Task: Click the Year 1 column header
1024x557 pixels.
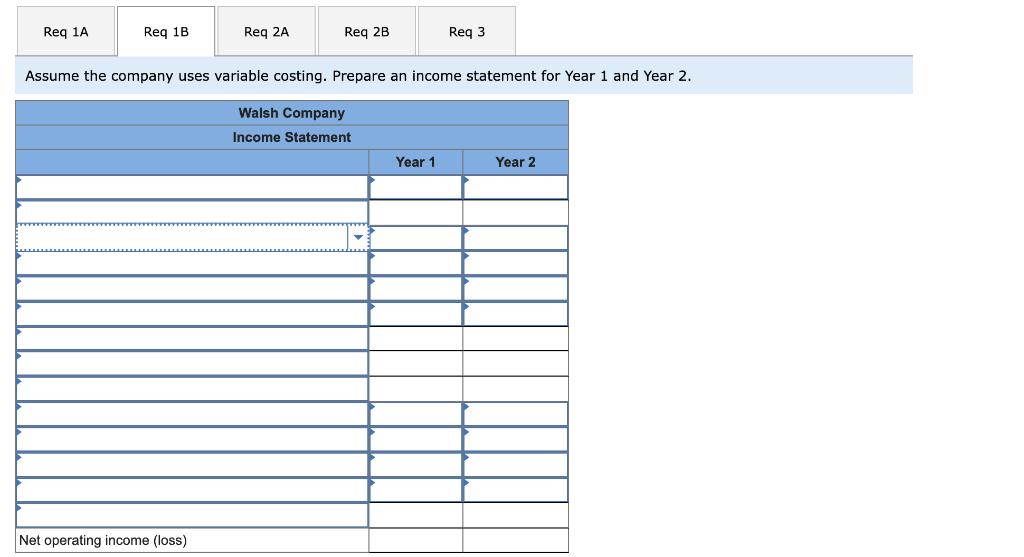Action: click(415, 162)
